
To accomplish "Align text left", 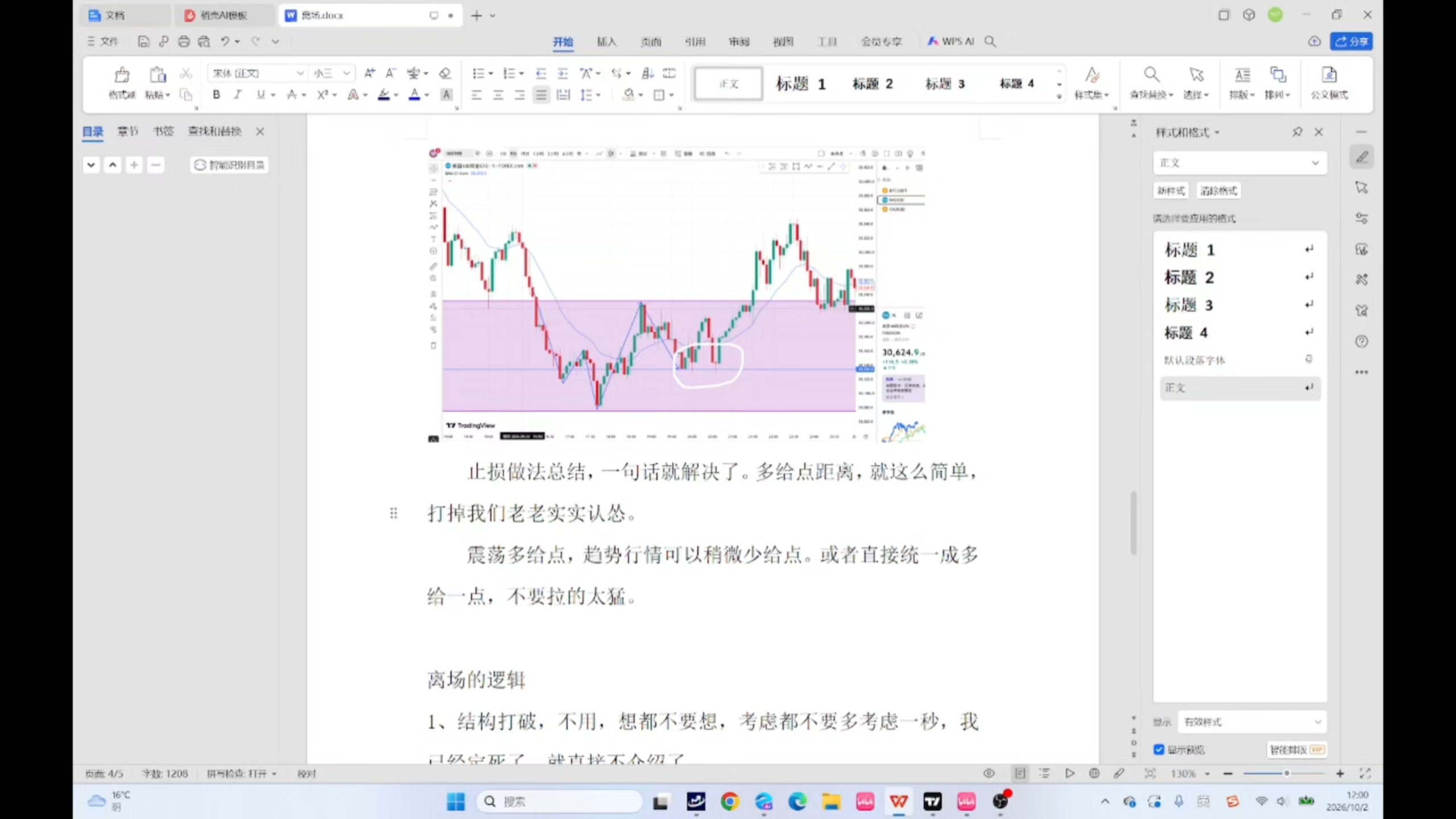I will coord(477,95).
